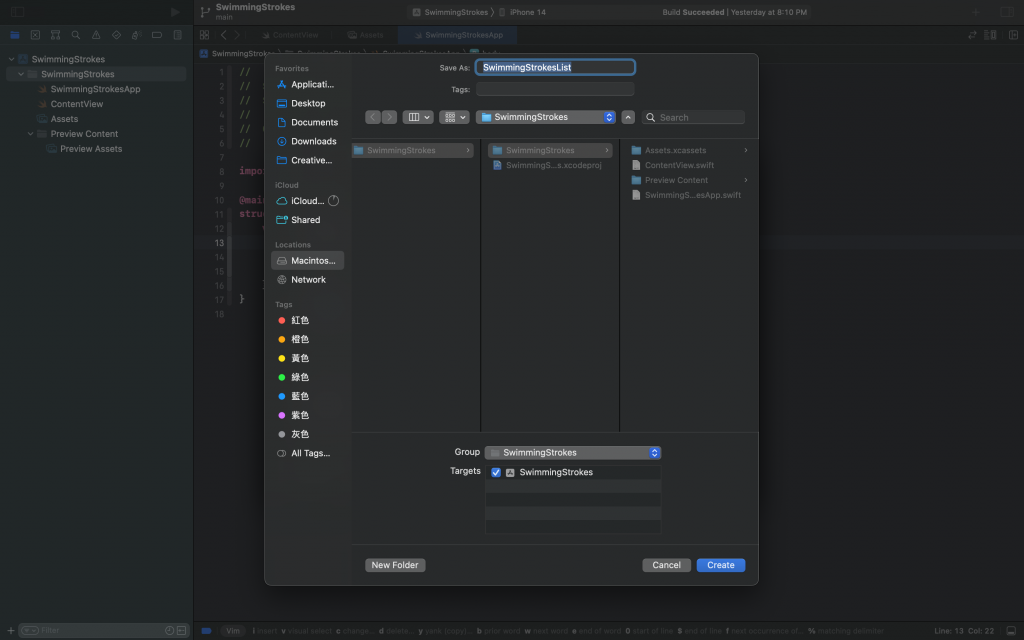This screenshot has width=1024, height=640.
Task: Select Applications in Favorites sidebar
Action: (x=307, y=84)
